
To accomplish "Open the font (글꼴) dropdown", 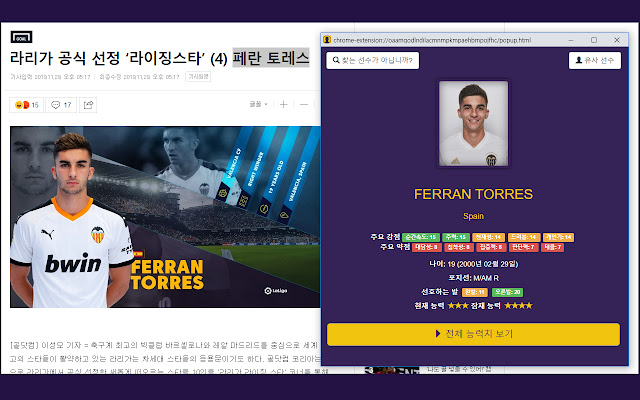I will click(x=258, y=104).
